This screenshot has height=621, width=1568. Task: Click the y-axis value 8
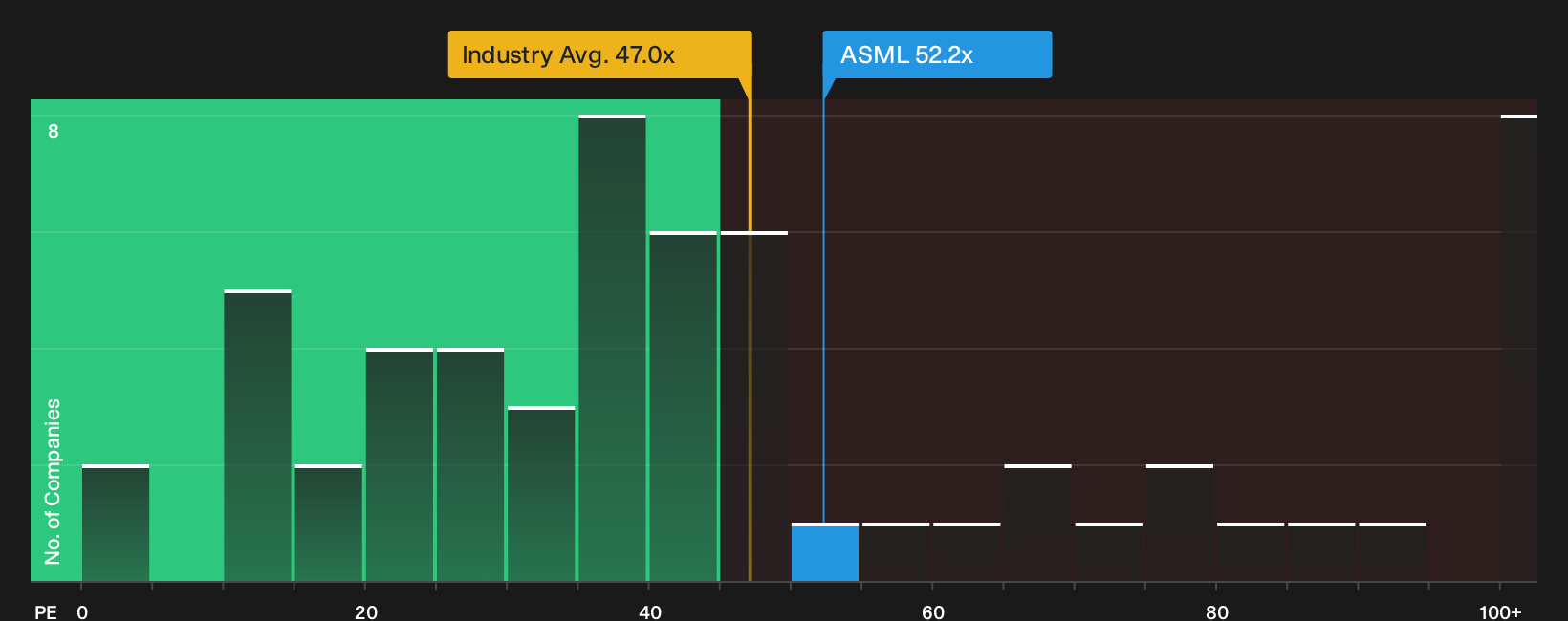coord(54,131)
